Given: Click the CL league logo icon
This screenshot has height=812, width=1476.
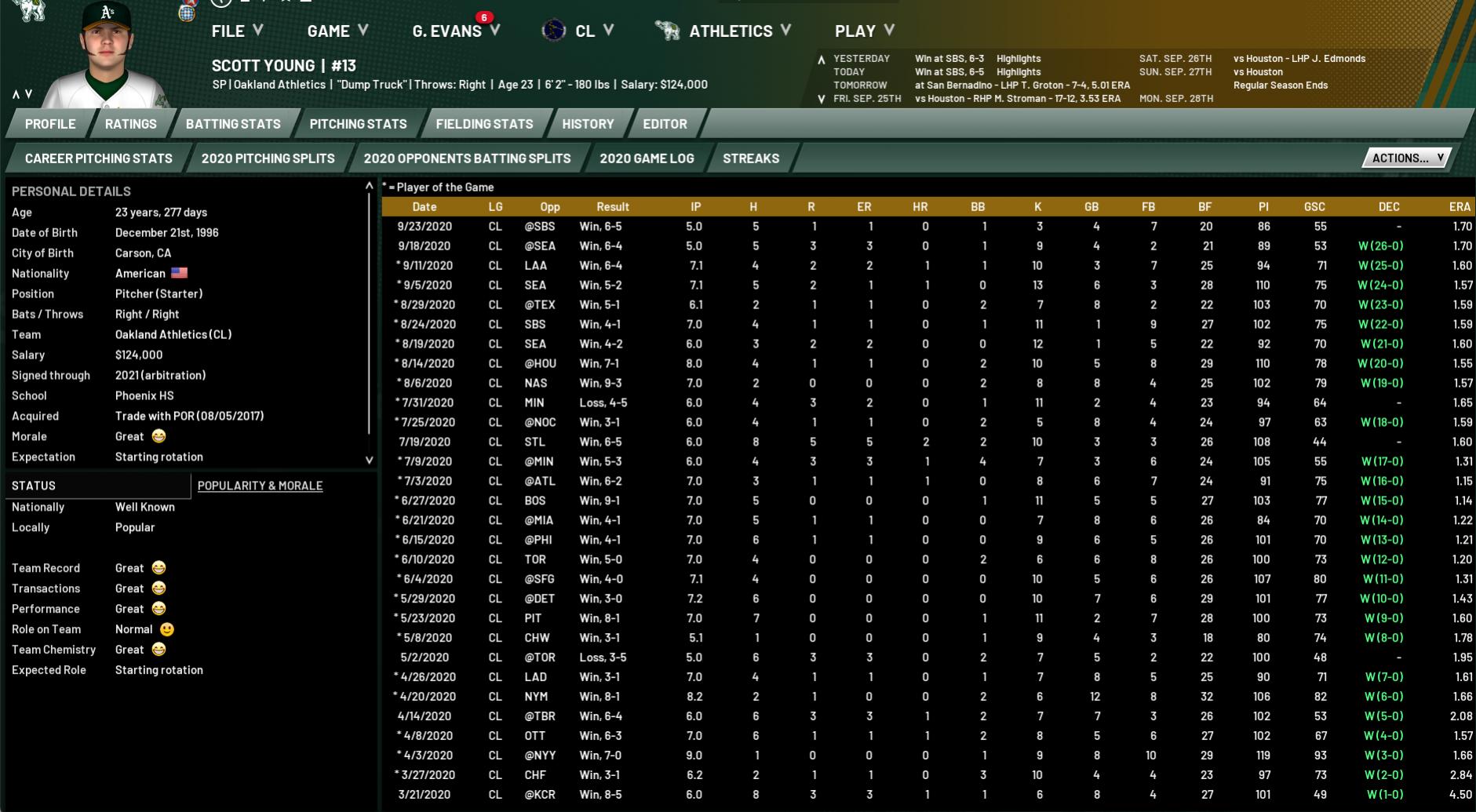Looking at the screenshot, I should tap(553, 31).
